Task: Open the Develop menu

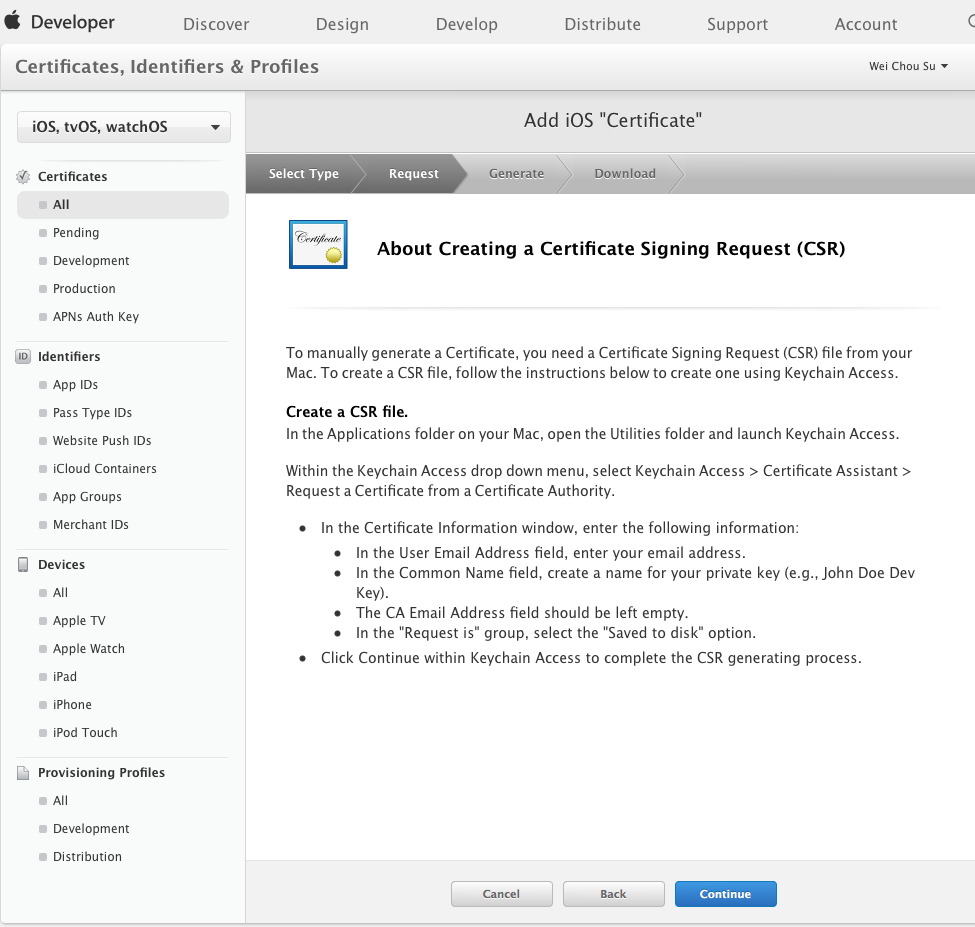Action: 466,24
